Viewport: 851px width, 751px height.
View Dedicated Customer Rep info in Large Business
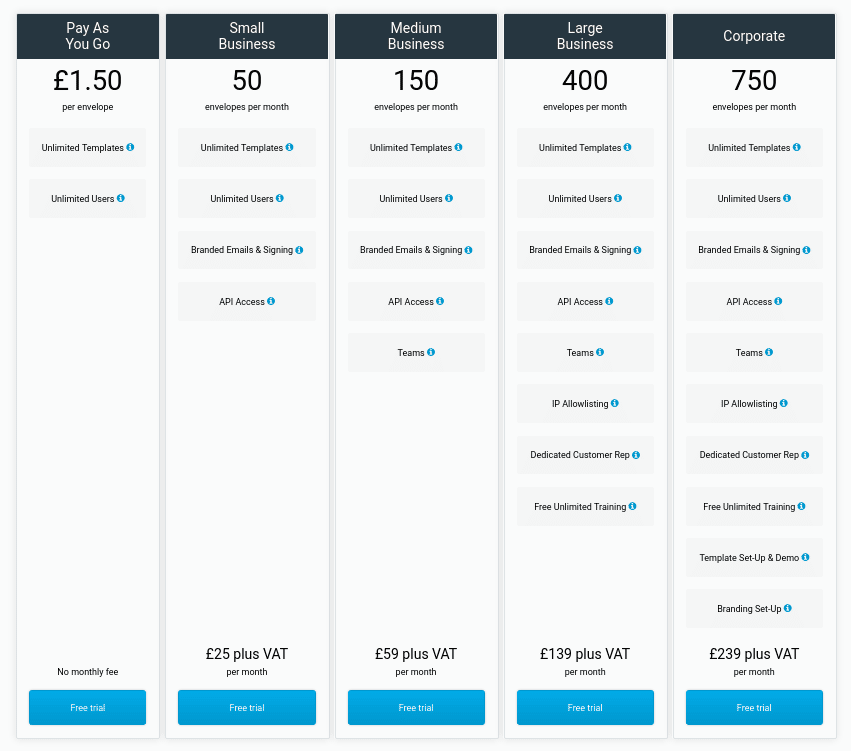[636, 455]
